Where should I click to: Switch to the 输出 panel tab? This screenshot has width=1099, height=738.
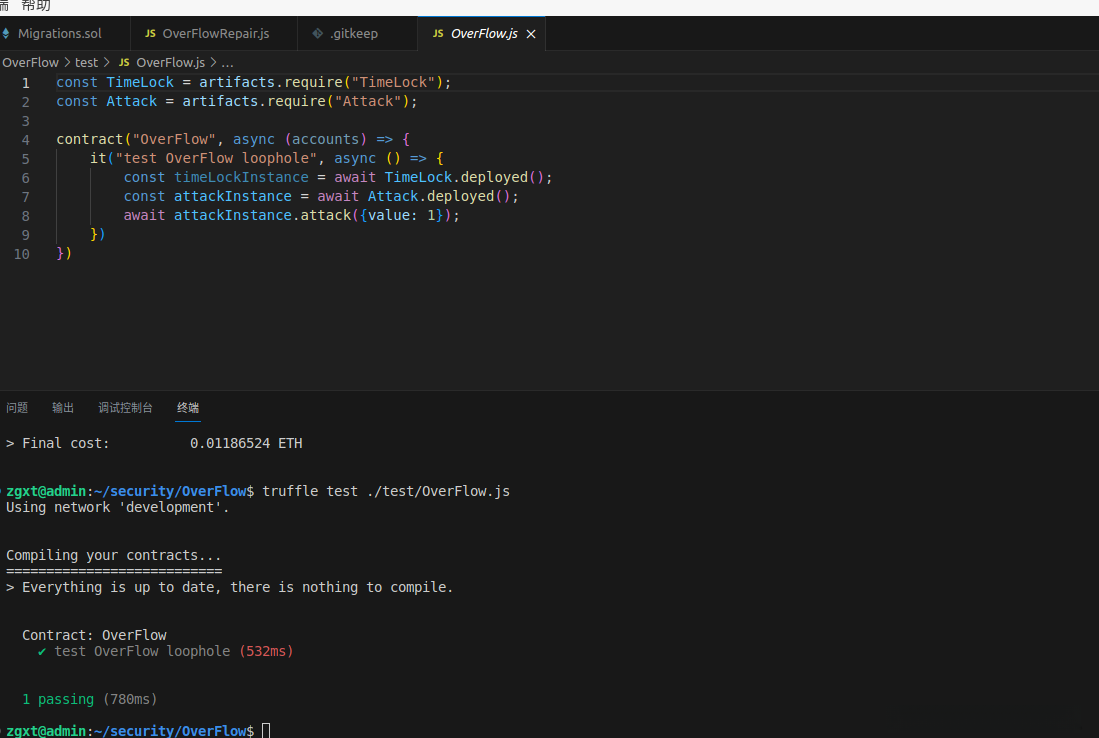pyautogui.click(x=63, y=408)
